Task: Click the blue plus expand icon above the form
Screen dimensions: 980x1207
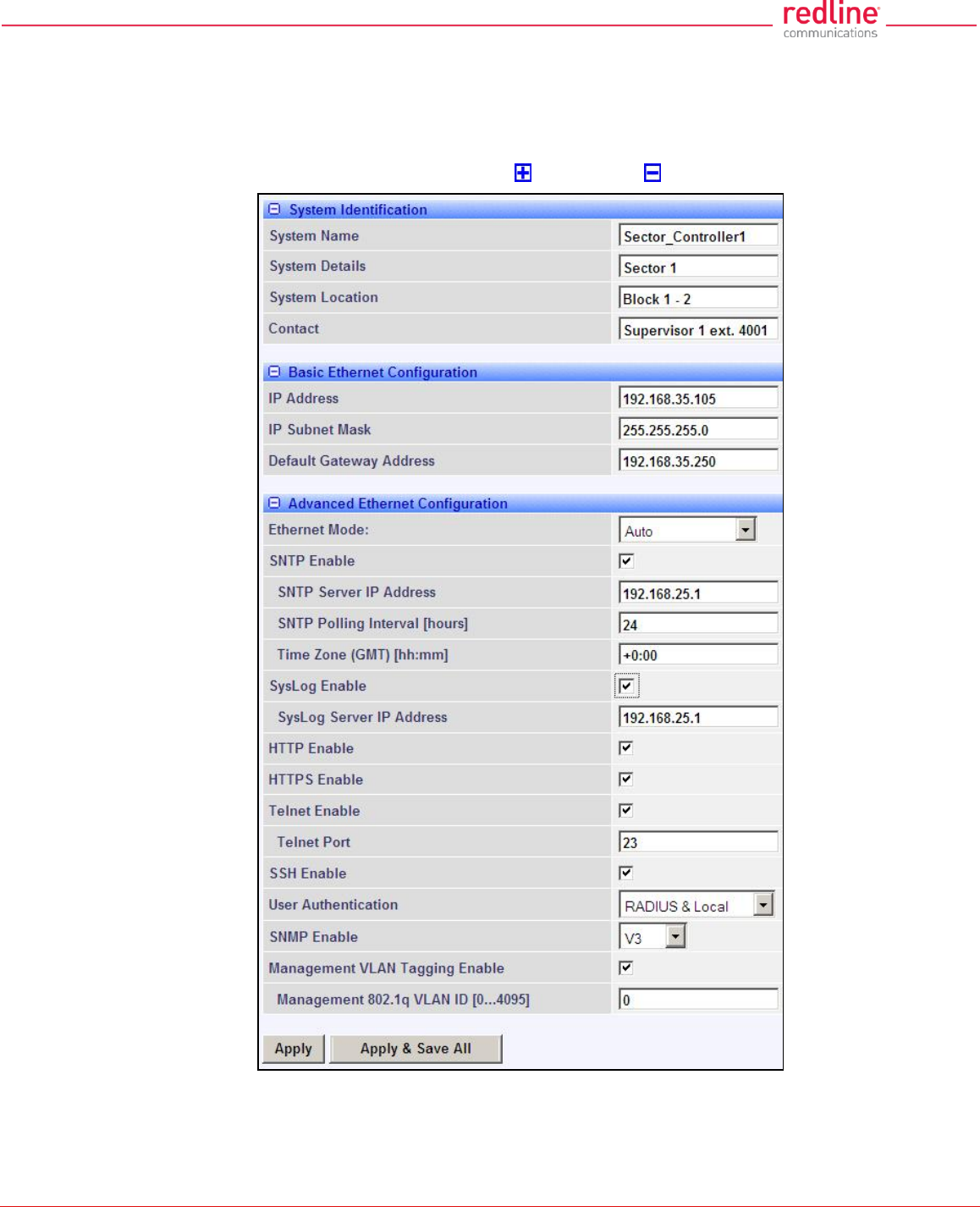Action: [523, 173]
